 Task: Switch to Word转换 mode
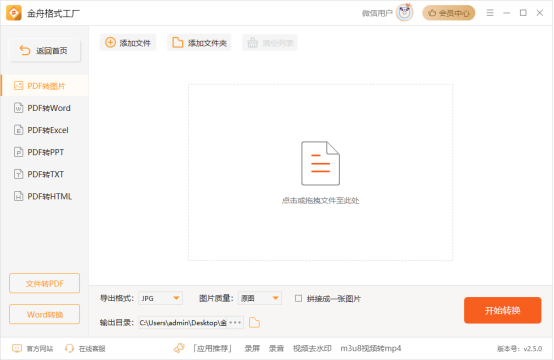[x=45, y=314]
